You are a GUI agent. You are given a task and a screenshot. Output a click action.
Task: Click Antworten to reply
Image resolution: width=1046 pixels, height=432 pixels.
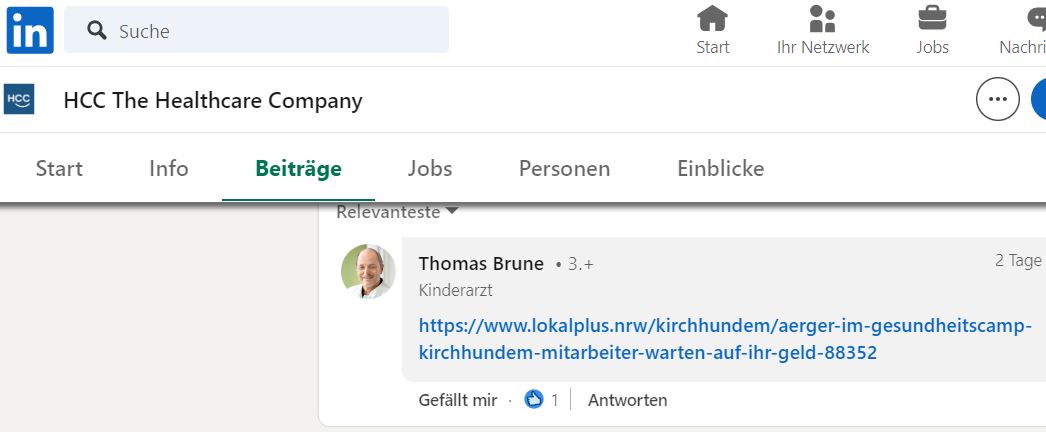point(627,400)
